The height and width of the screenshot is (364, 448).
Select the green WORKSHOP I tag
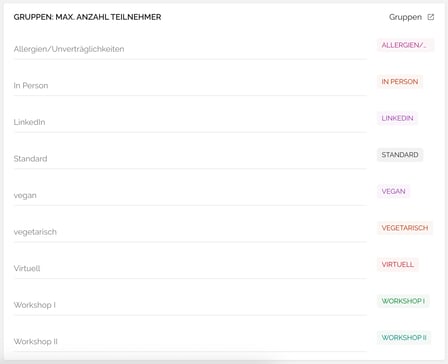tap(403, 301)
